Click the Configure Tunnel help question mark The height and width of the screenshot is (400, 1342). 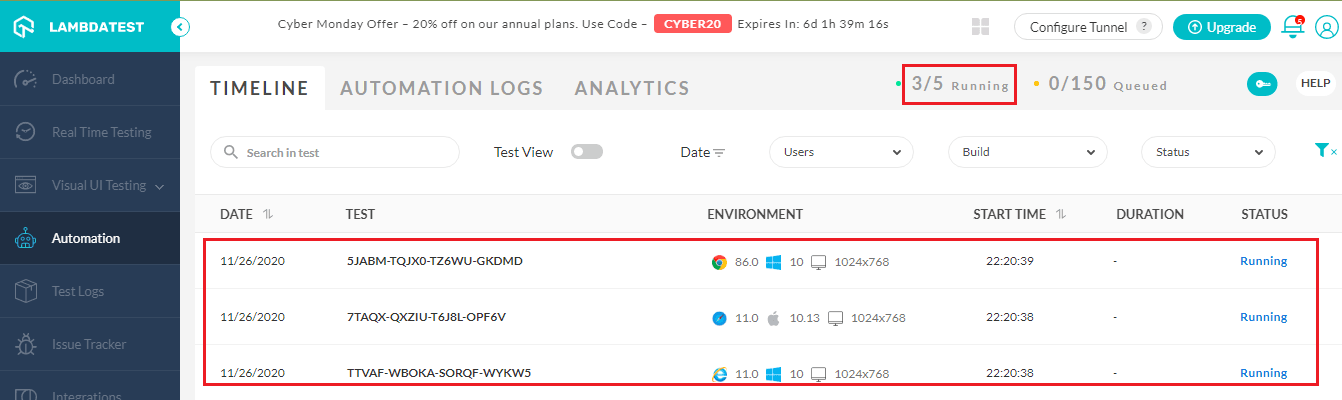1144,27
